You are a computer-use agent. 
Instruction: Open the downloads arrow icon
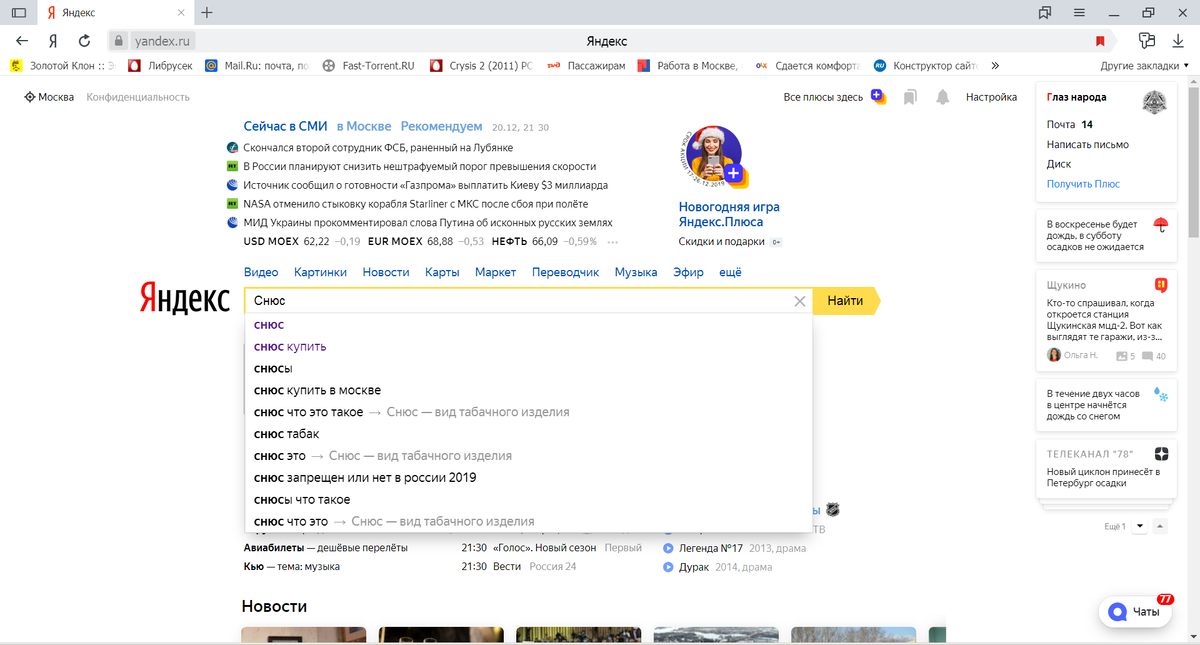(1178, 41)
